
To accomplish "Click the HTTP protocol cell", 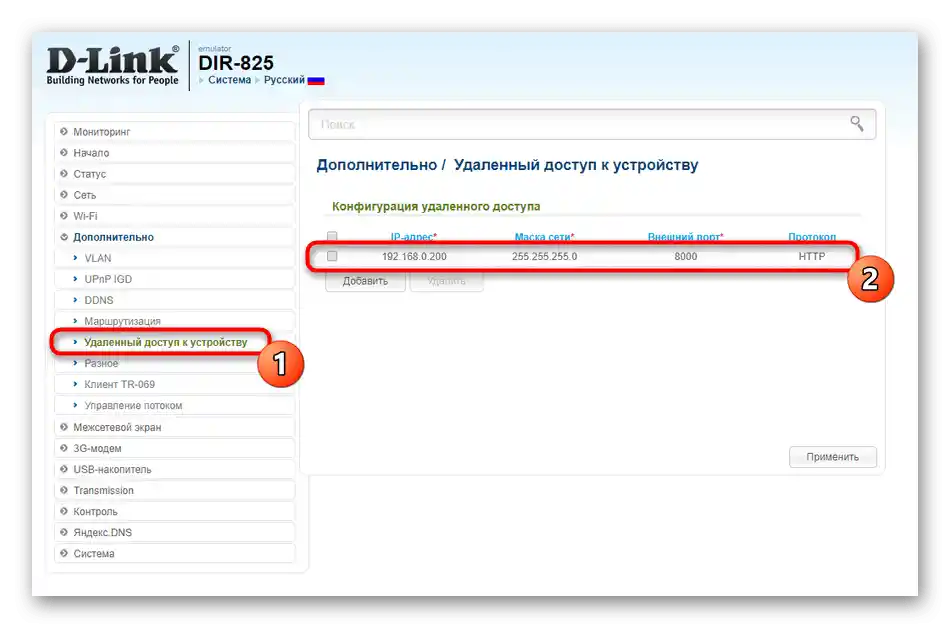I will pyautogui.click(x=812, y=256).
